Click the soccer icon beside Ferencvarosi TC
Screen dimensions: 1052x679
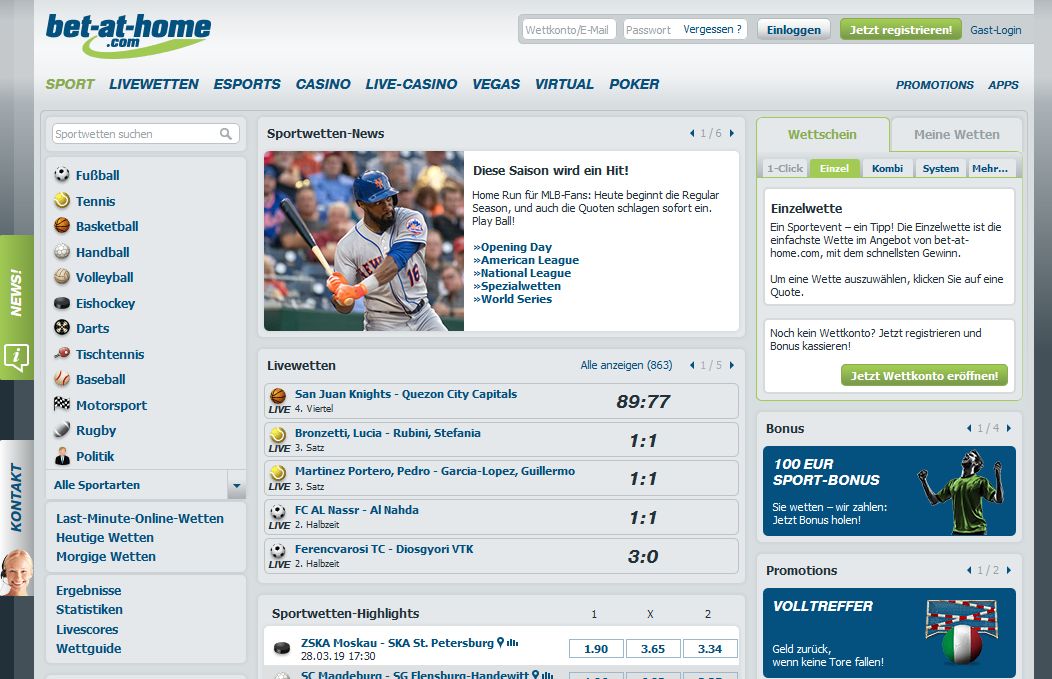pos(278,550)
